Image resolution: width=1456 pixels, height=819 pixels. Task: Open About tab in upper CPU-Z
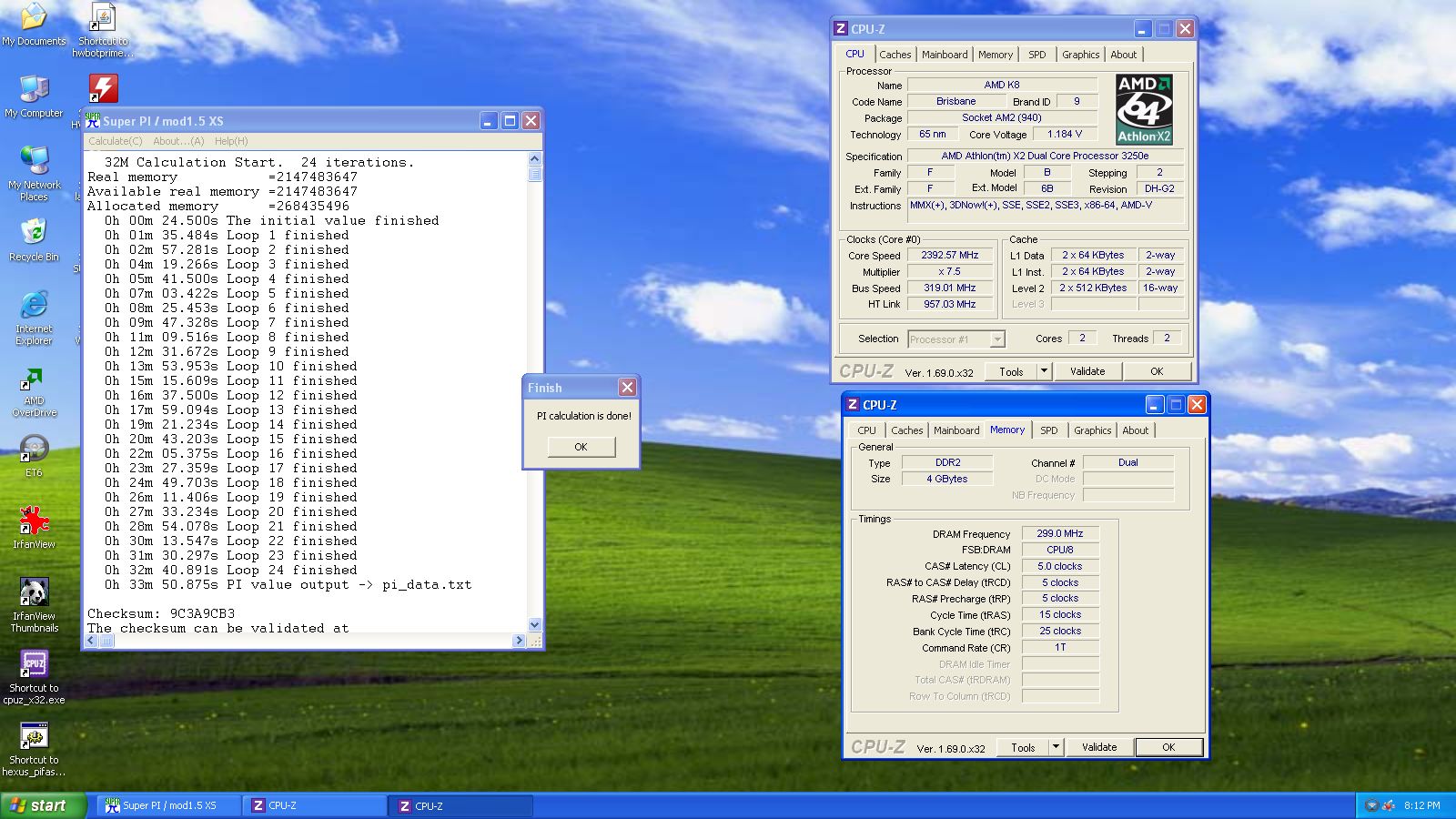[x=1124, y=55]
